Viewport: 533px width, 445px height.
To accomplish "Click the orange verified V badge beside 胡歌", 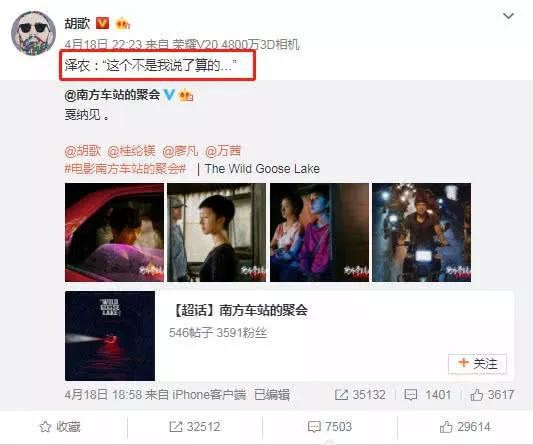I will pyautogui.click(x=103, y=23).
